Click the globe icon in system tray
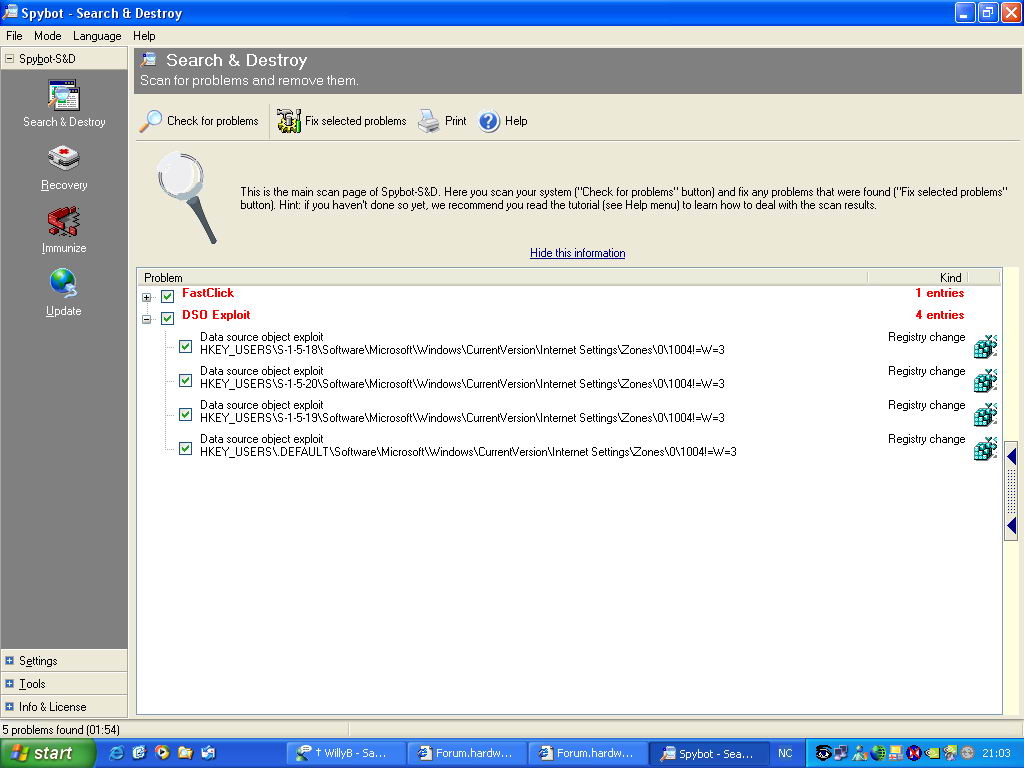The height and width of the screenshot is (768, 1024). pos(878,753)
